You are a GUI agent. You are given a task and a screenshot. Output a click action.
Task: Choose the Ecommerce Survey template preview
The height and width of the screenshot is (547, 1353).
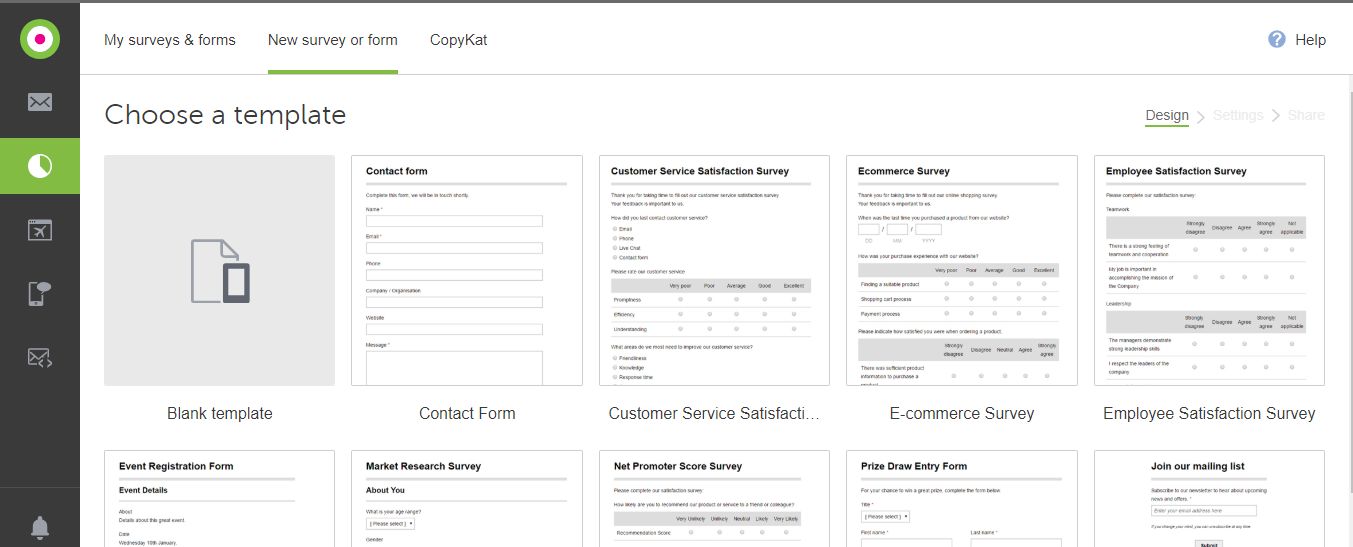[962, 270]
